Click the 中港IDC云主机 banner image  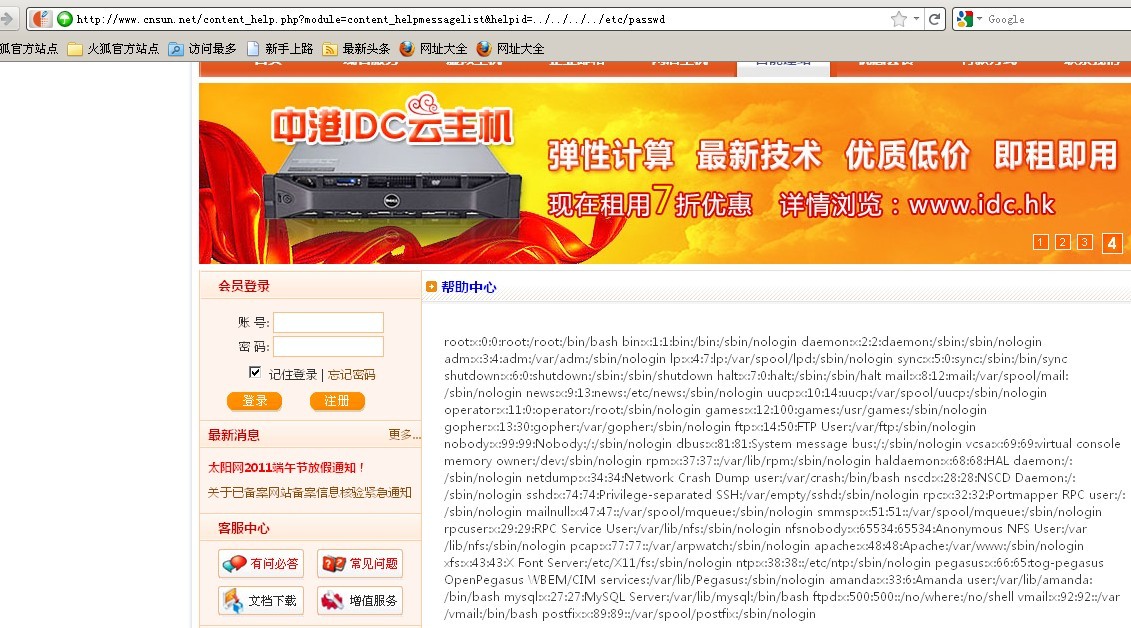click(x=664, y=174)
